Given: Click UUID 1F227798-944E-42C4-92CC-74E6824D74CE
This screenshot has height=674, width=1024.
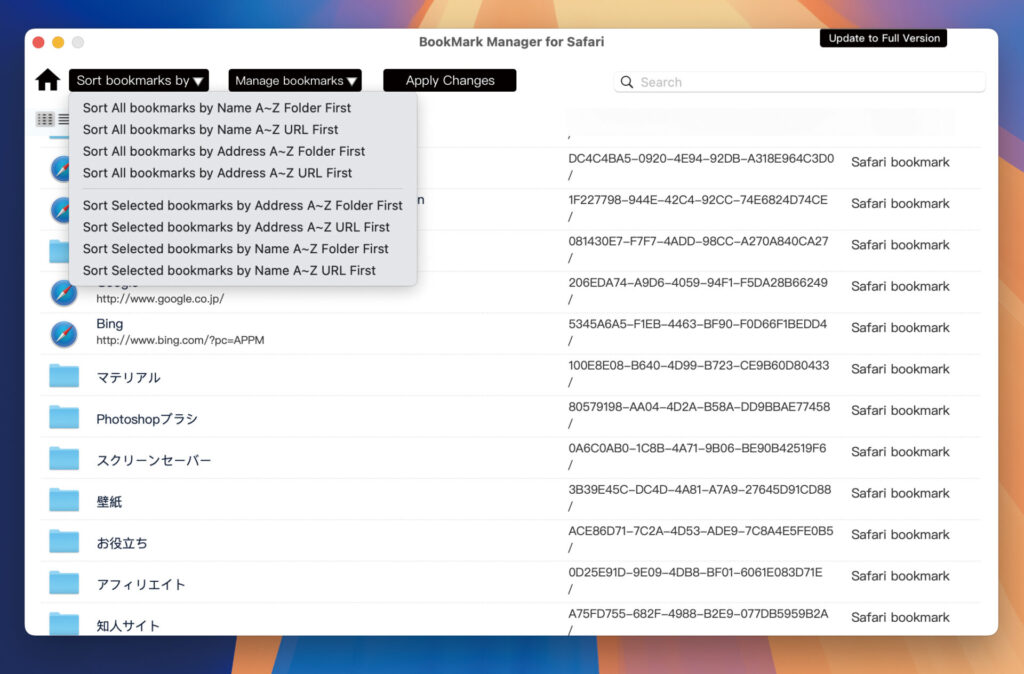Looking at the screenshot, I should (697, 199).
